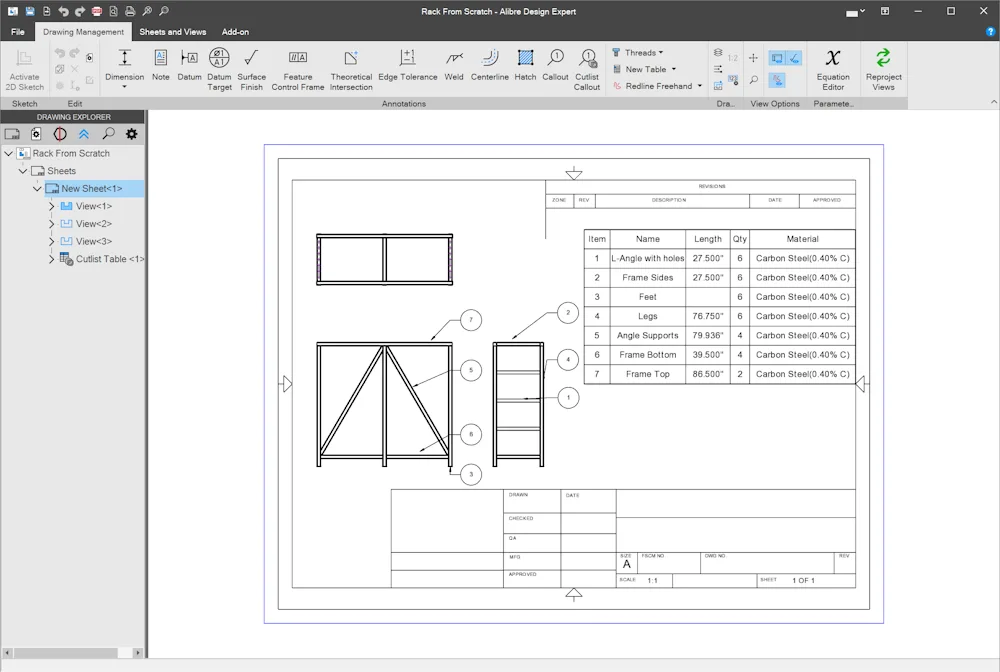
Task: Save the drawing from quick access toolbar
Action: click(29, 11)
